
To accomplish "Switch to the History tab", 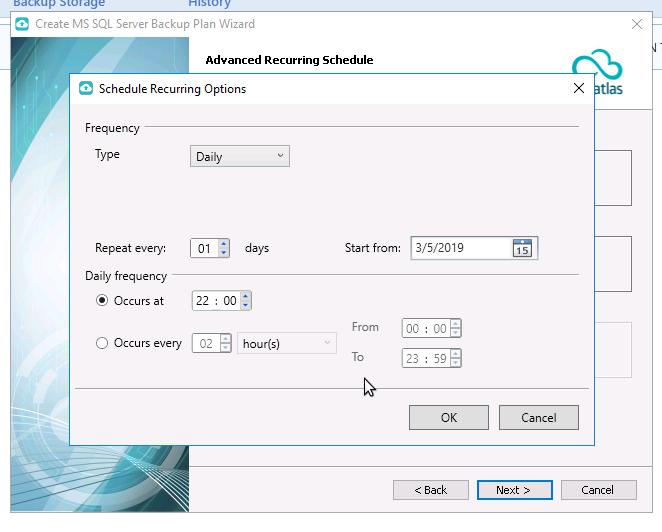I will tap(209, 3).
